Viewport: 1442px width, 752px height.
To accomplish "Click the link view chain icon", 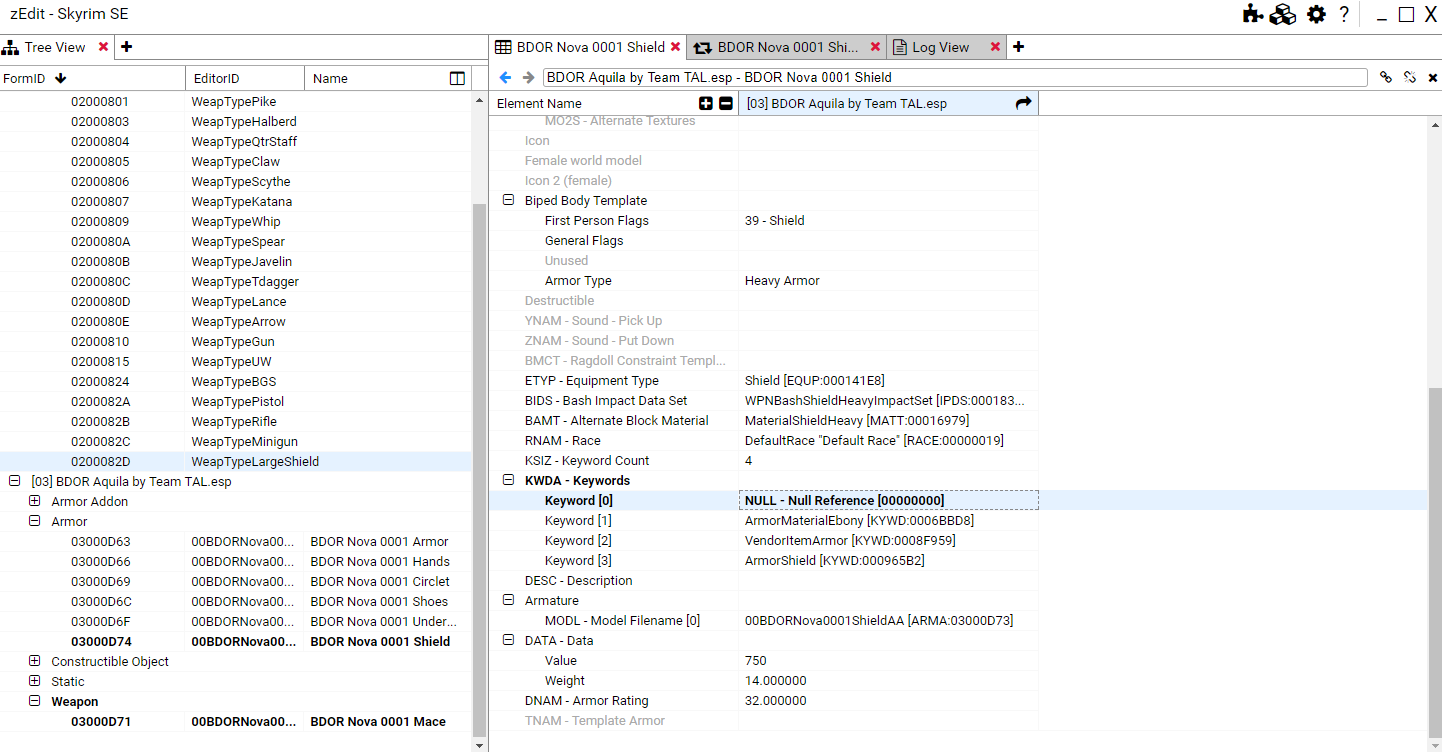I will [x=1386, y=77].
